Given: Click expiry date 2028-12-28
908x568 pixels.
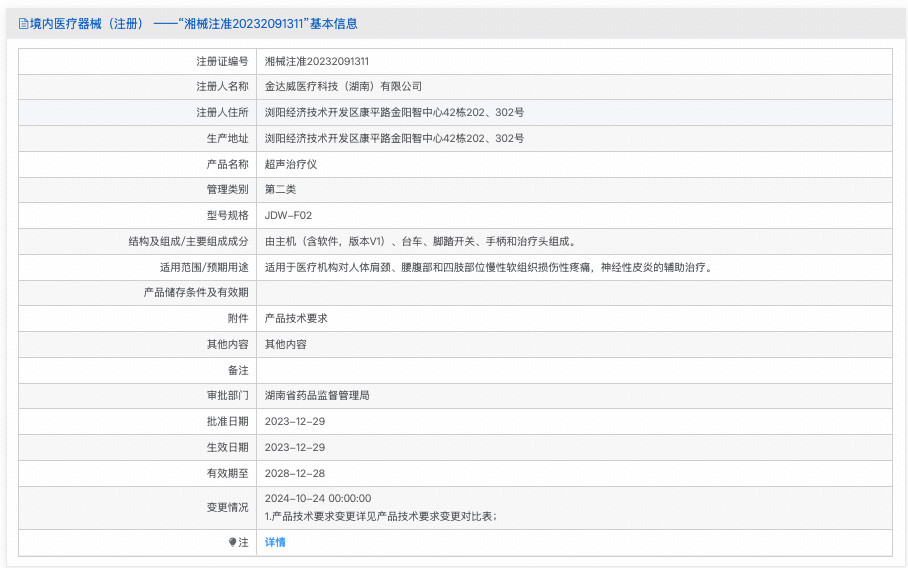Looking at the screenshot, I should pos(295,474).
